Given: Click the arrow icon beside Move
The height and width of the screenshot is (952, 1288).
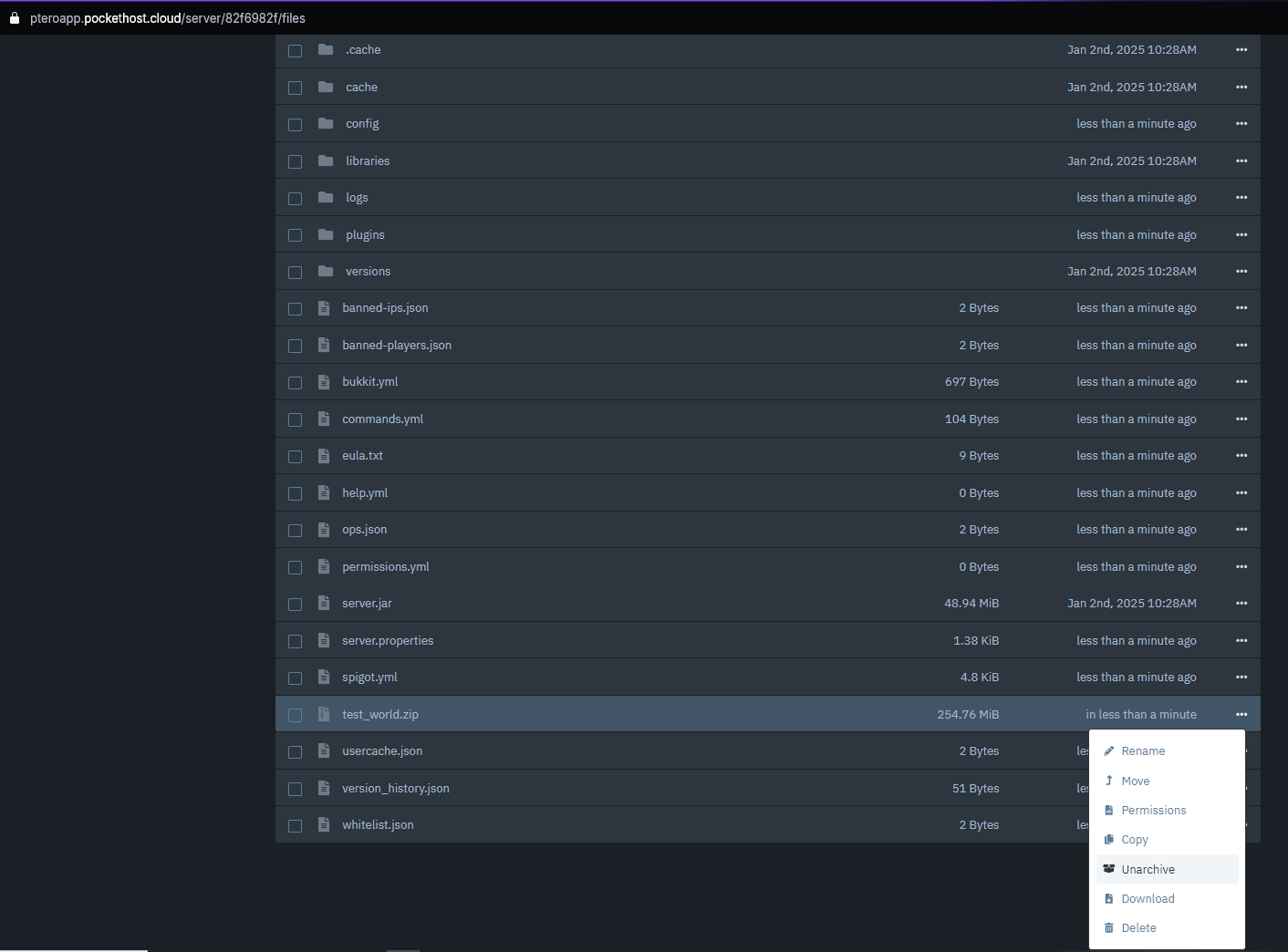Looking at the screenshot, I should (x=1109, y=781).
